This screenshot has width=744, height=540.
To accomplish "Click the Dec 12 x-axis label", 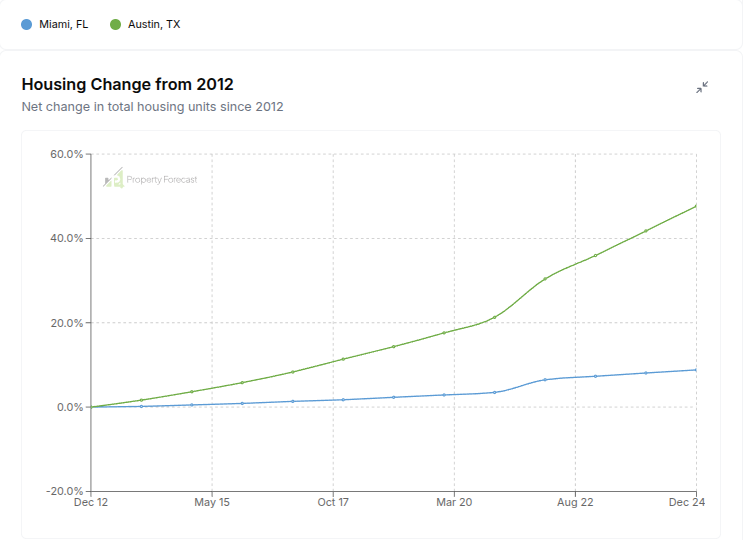I will click(x=91, y=502).
